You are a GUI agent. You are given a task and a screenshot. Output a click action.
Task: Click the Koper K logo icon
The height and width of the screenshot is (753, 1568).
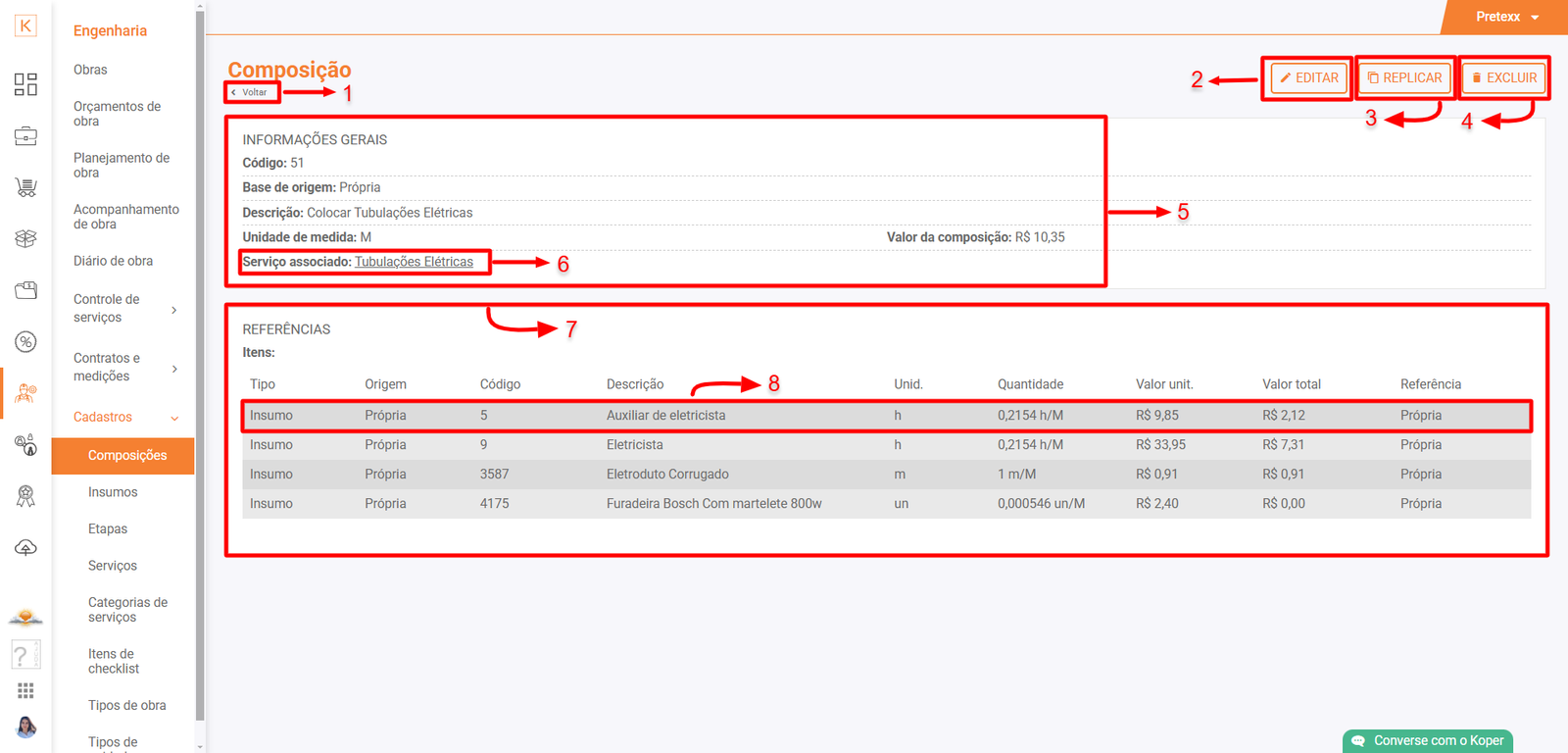(25, 26)
